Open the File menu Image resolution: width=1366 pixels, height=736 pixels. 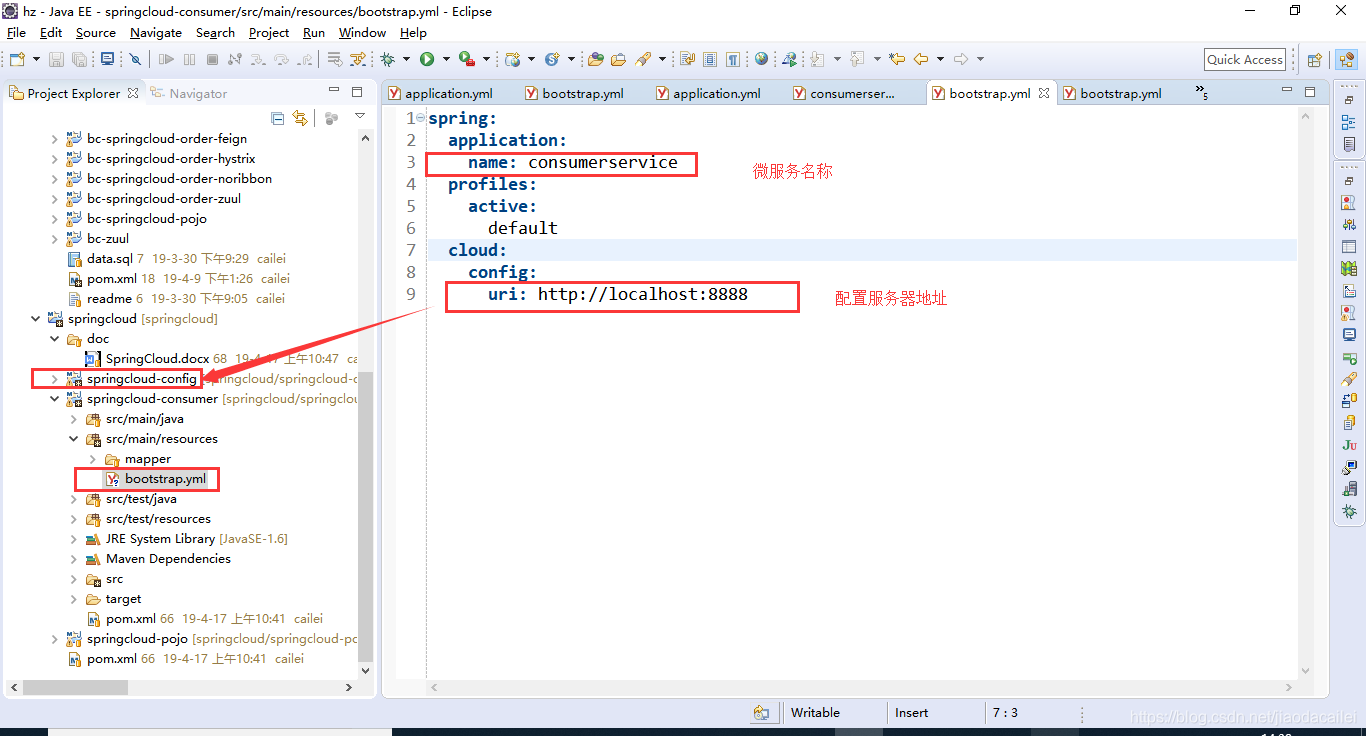click(16, 32)
